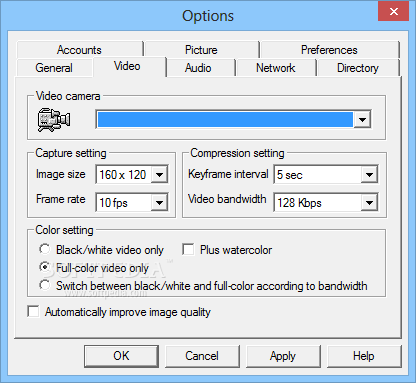Open Help for the Options dialog
Screen dimensions: 416x383
[364, 356]
